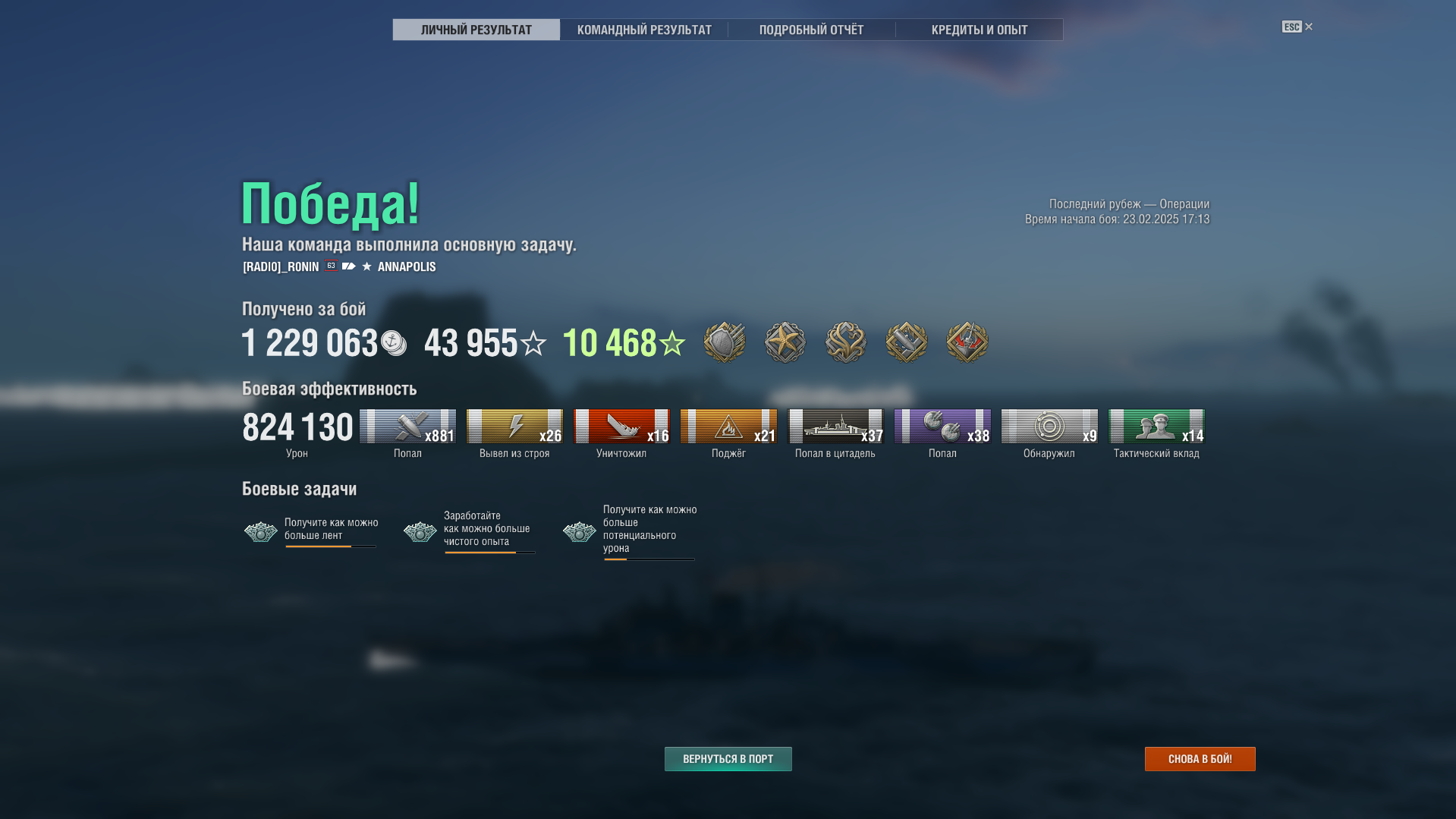Click the Вернуться в порт button

pyautogui.click(x=728, y=759)
